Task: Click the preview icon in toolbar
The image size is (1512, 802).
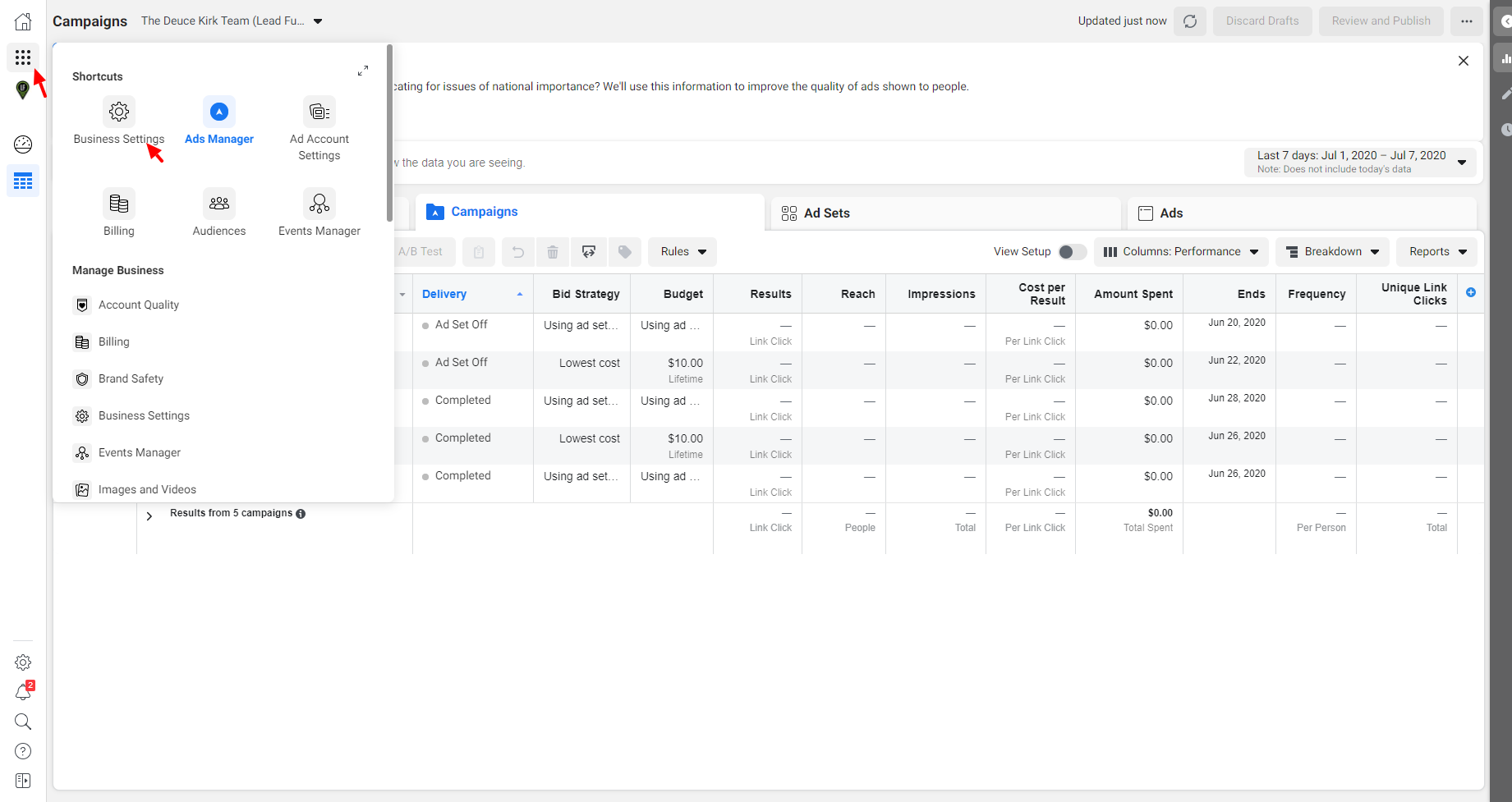Action: coord(589,252)
